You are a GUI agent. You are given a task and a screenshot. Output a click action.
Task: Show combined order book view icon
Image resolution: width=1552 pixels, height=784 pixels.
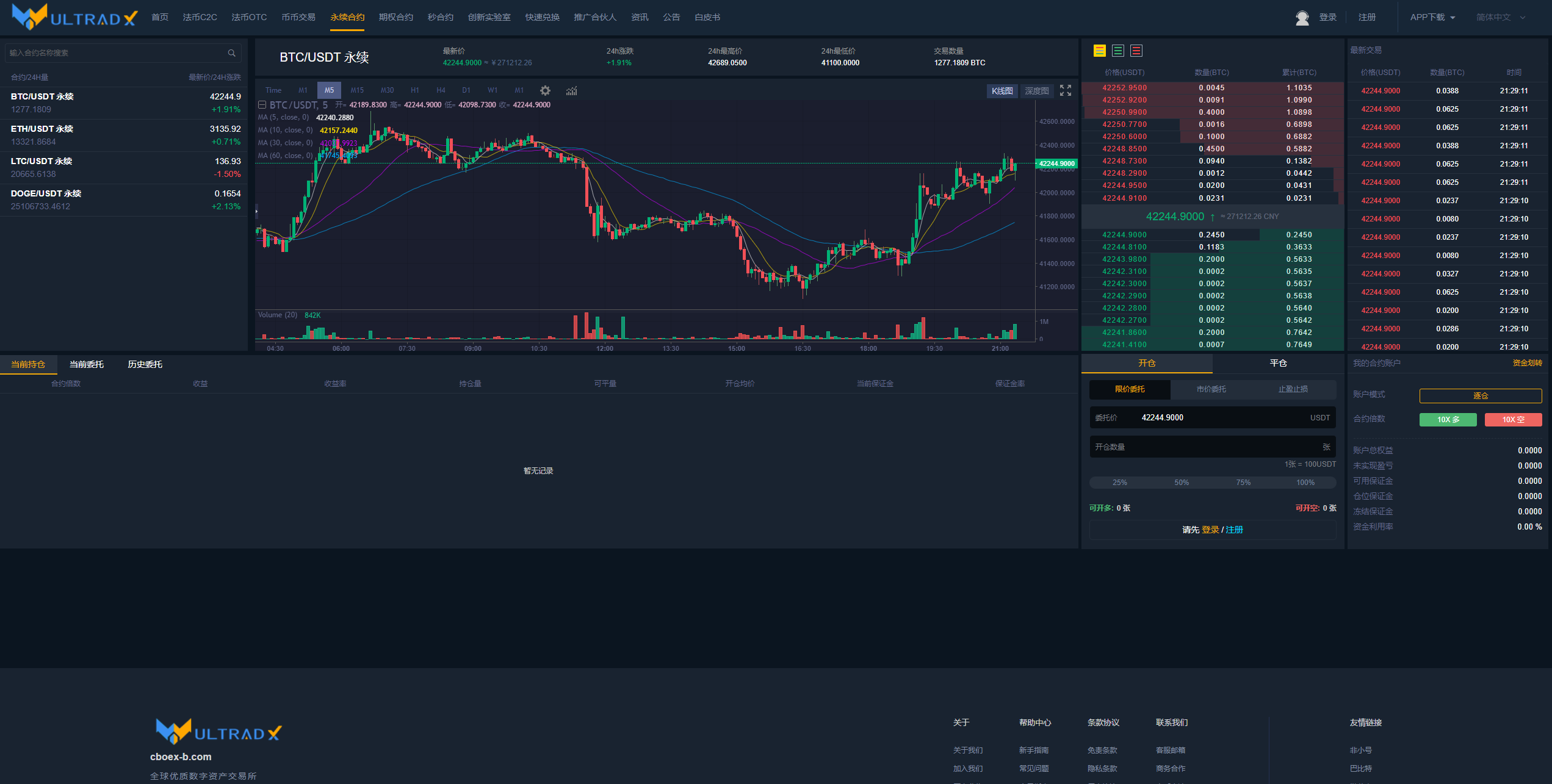pos(1099,51)
